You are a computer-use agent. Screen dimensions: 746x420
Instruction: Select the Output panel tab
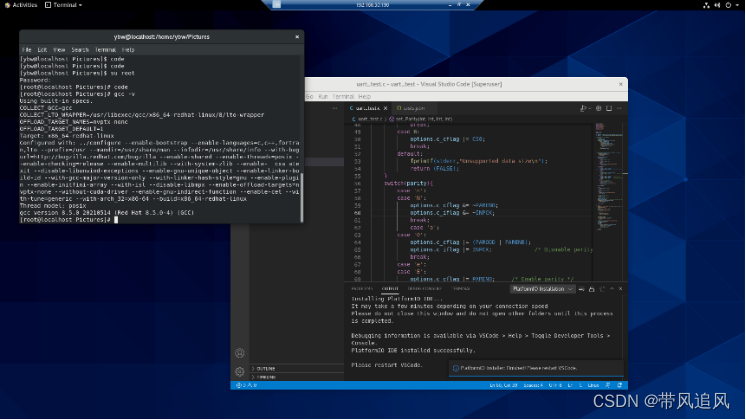tap(390, 289)
